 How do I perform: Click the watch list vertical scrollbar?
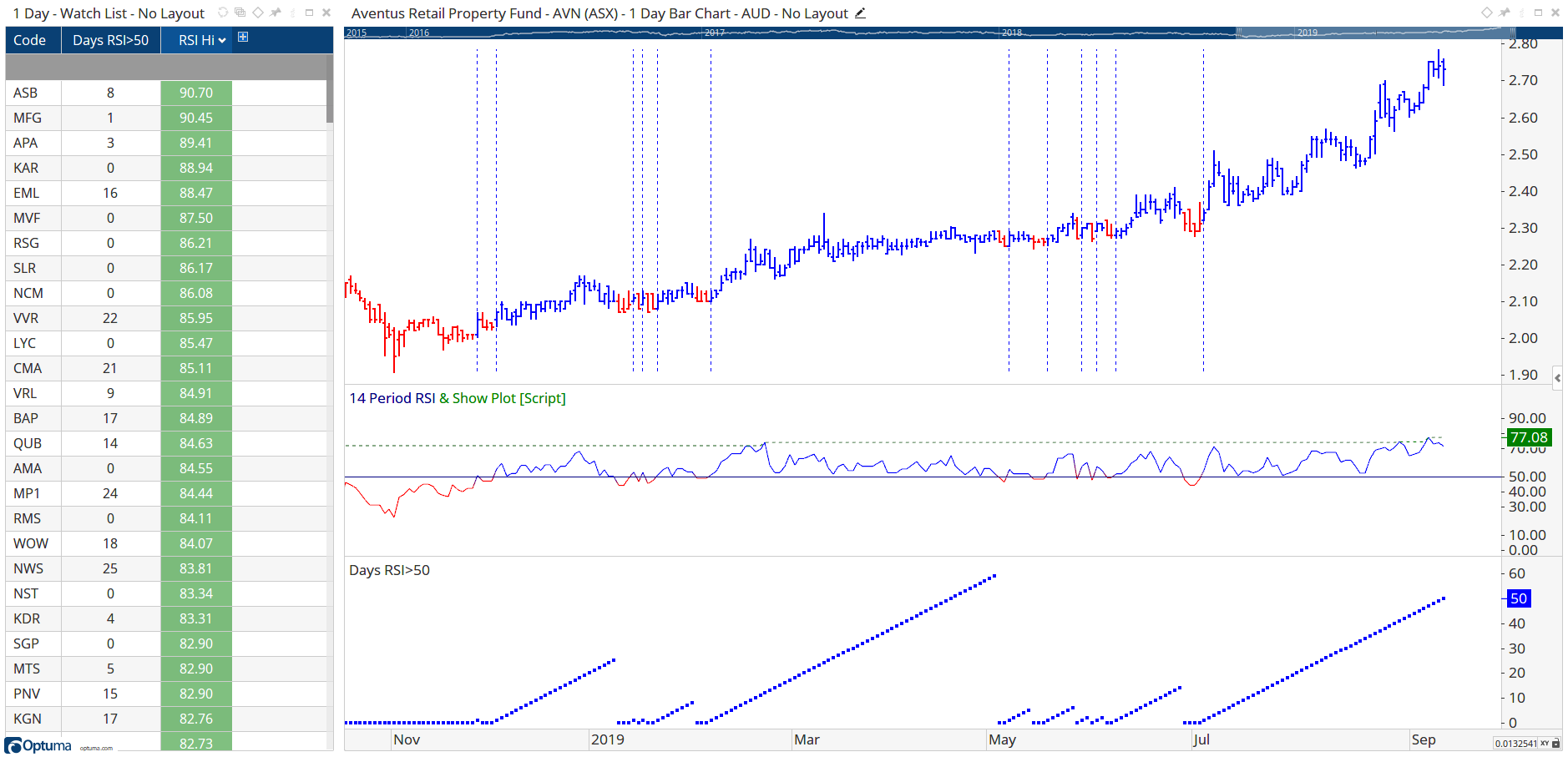[x=330, y=88]
